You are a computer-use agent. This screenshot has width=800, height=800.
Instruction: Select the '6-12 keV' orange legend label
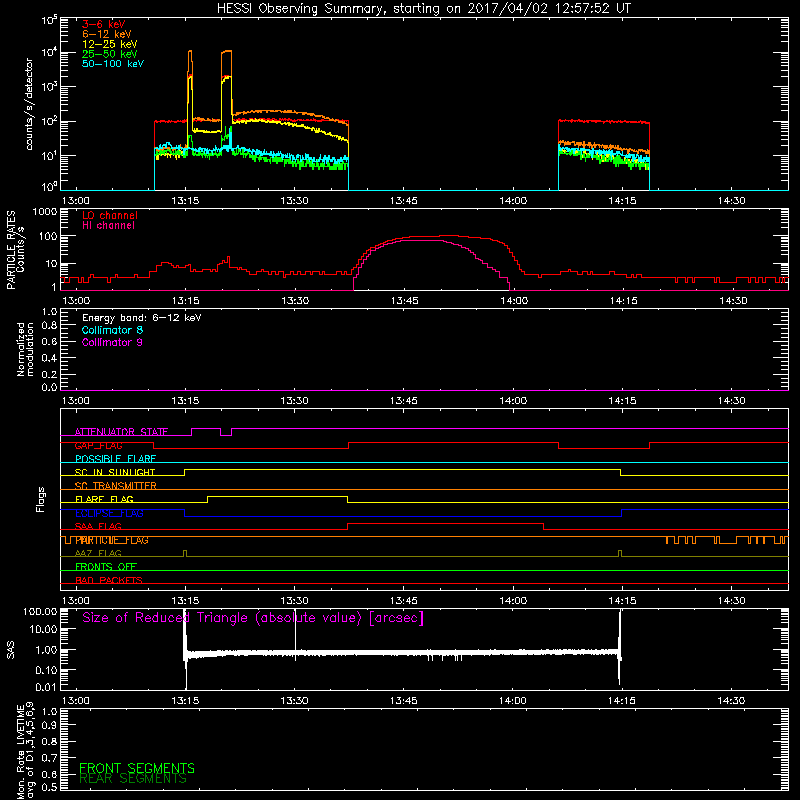[x=107, y=34]
